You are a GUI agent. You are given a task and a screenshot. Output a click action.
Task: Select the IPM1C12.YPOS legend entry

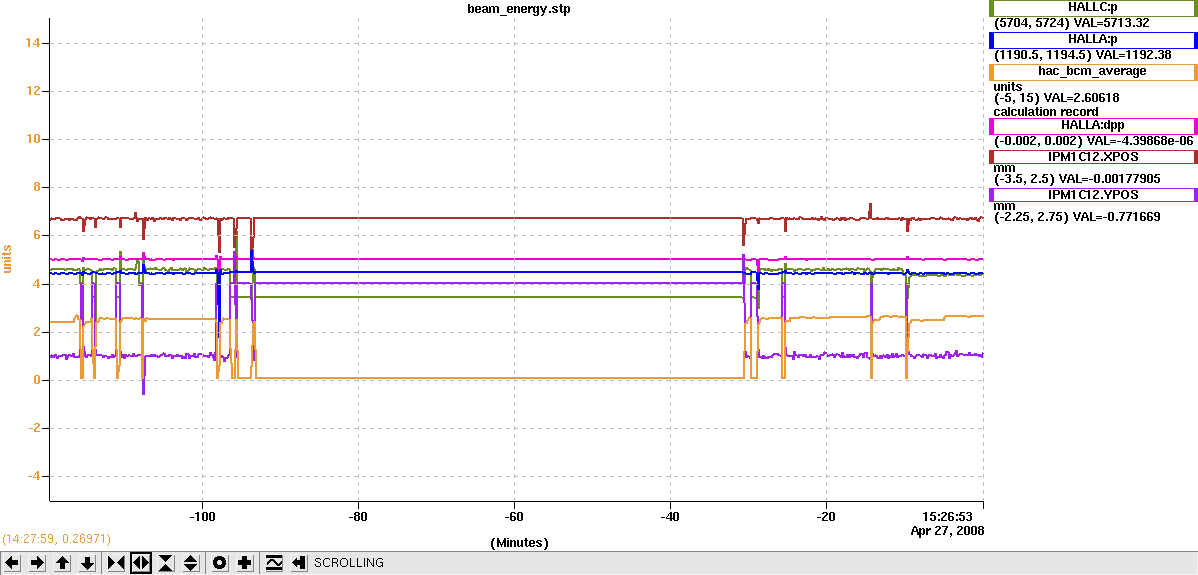click(x=1093, y=195)
